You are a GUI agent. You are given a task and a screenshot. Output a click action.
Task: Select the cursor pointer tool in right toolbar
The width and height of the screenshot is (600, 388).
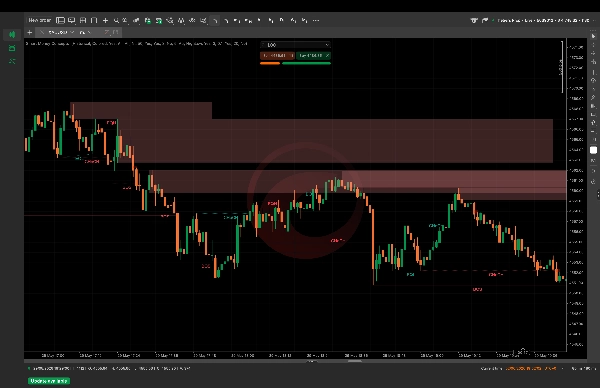[x=593, y=36]
